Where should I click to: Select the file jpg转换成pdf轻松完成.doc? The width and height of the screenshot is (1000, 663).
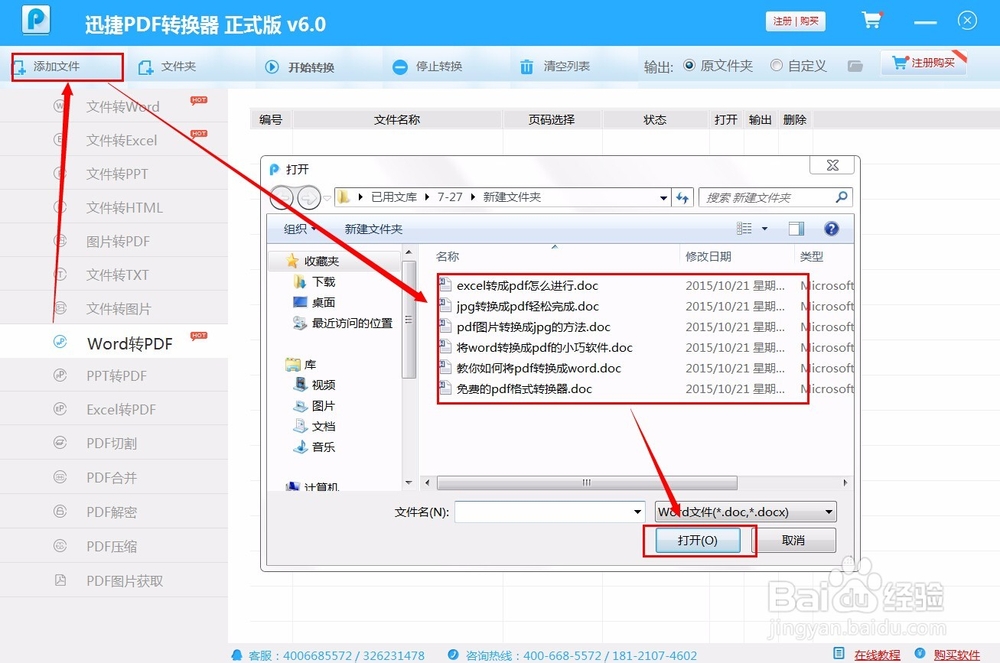[x=530, y=306]
